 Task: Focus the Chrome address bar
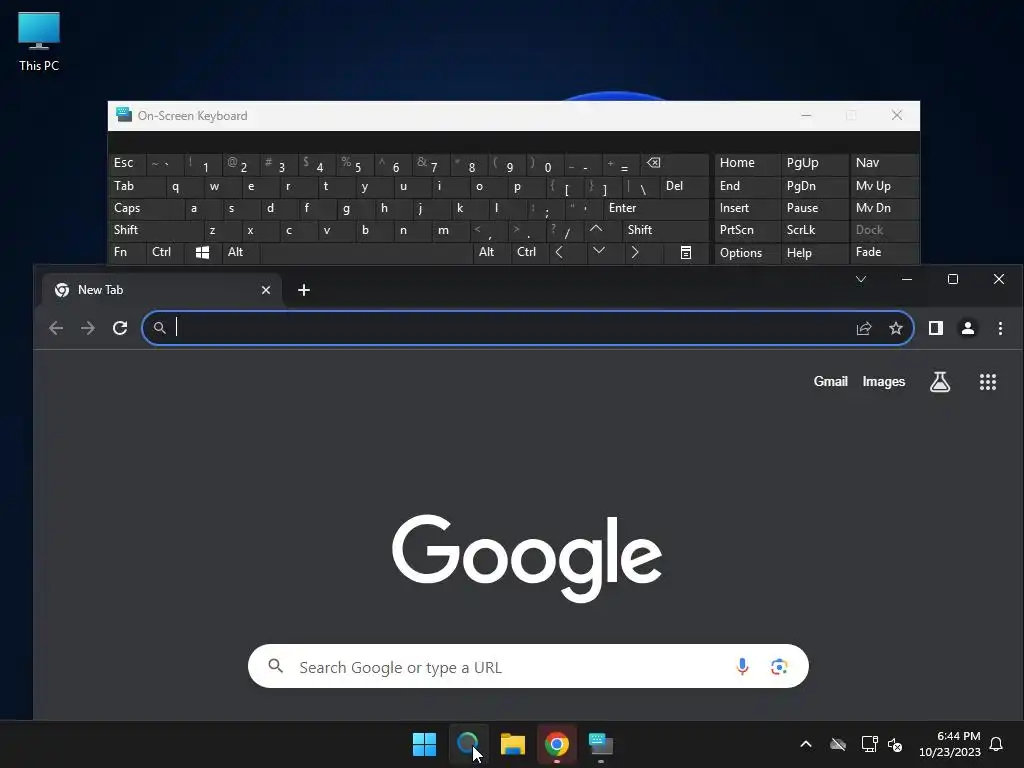click(x=528, y=328)
